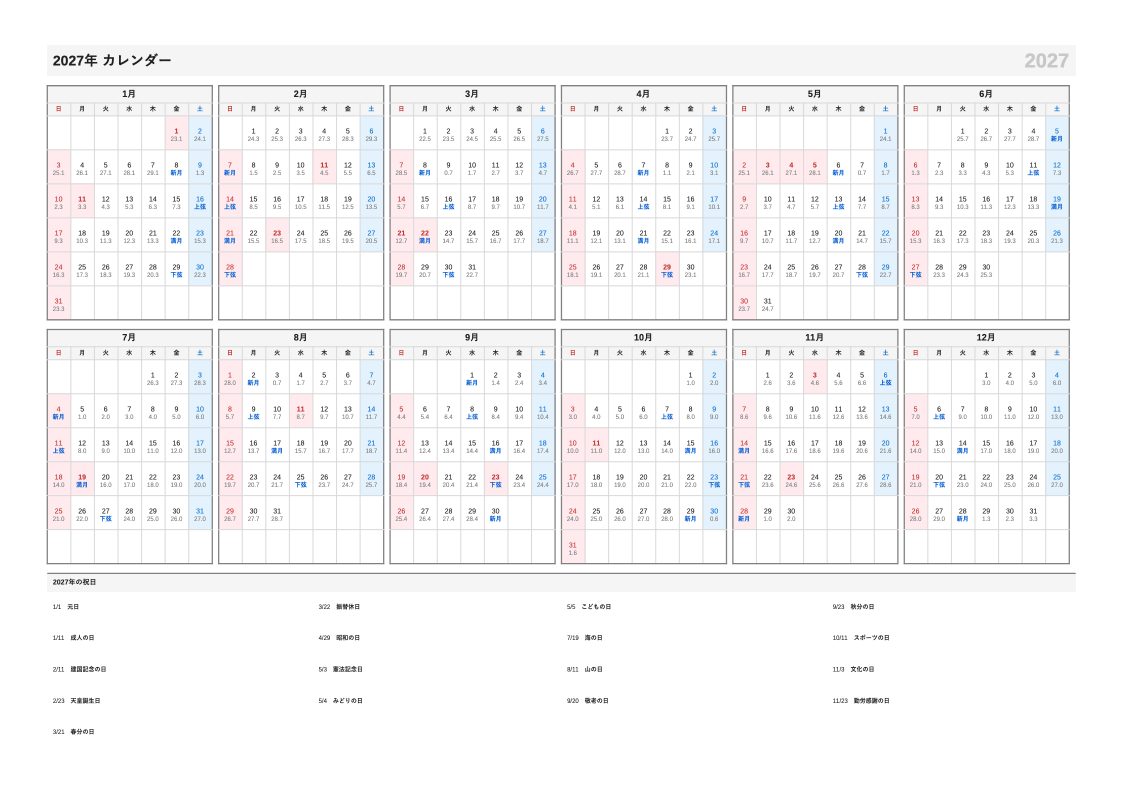
Task: Click day 31 cell in 12月
Action: click(1033, 513)
